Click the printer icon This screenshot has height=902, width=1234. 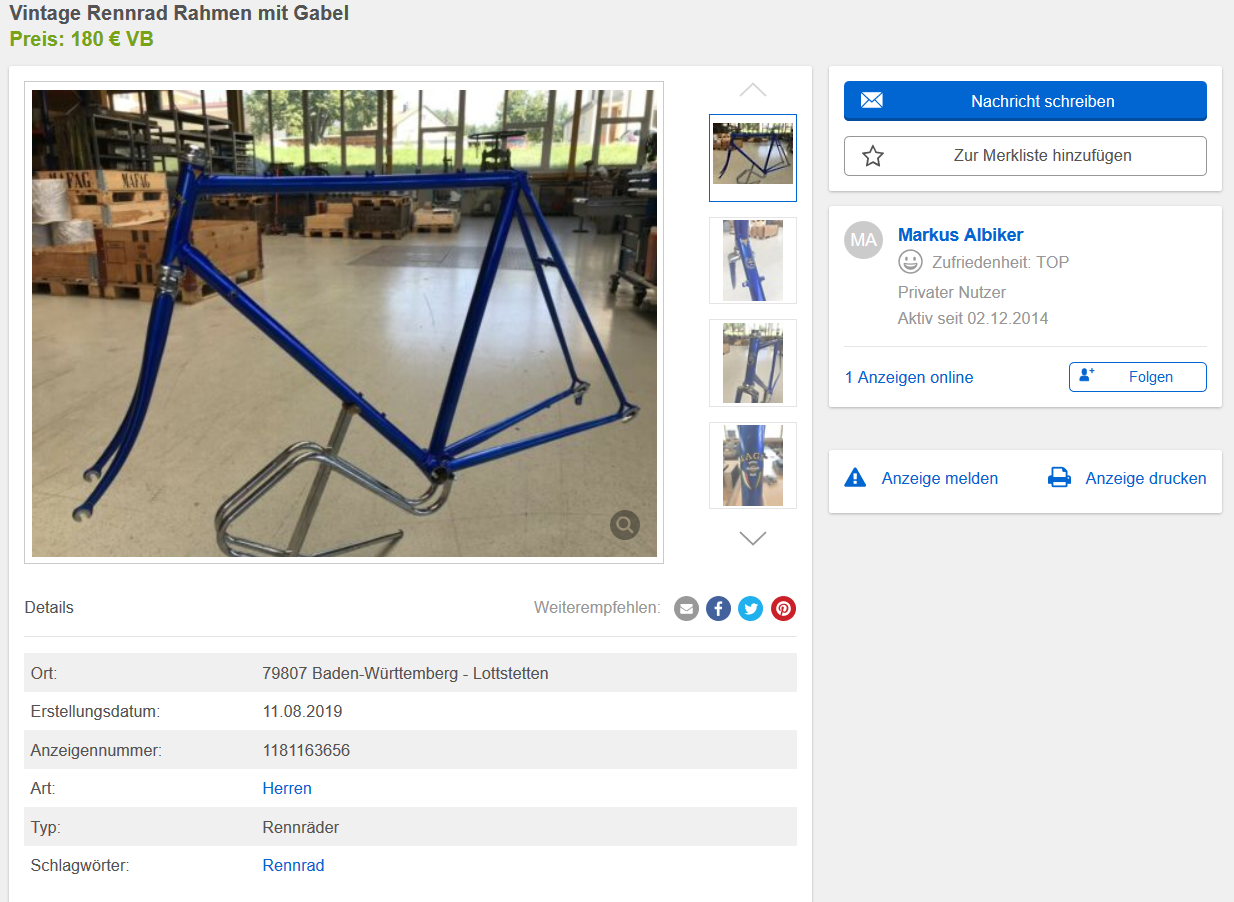(x=1059, y=478)
